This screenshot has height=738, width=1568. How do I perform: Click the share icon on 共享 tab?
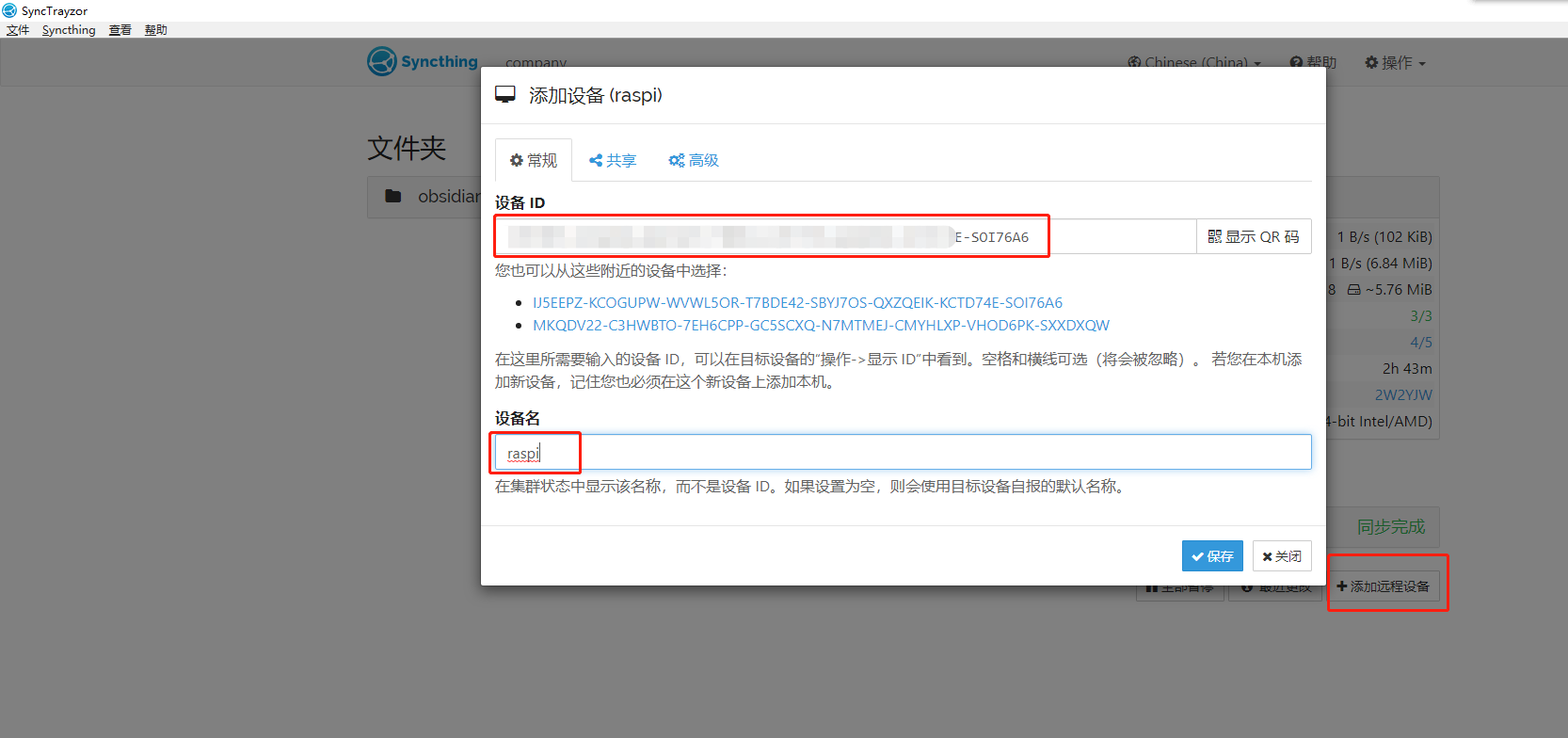[x=596, y=161]
